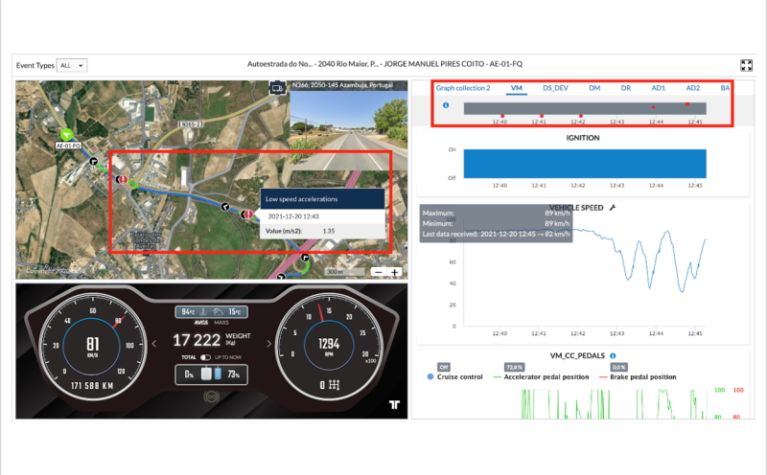This screenshot has width=767, height=475.
Task: Click the Graph collection 2 link
Action: (x=463, y=88)
